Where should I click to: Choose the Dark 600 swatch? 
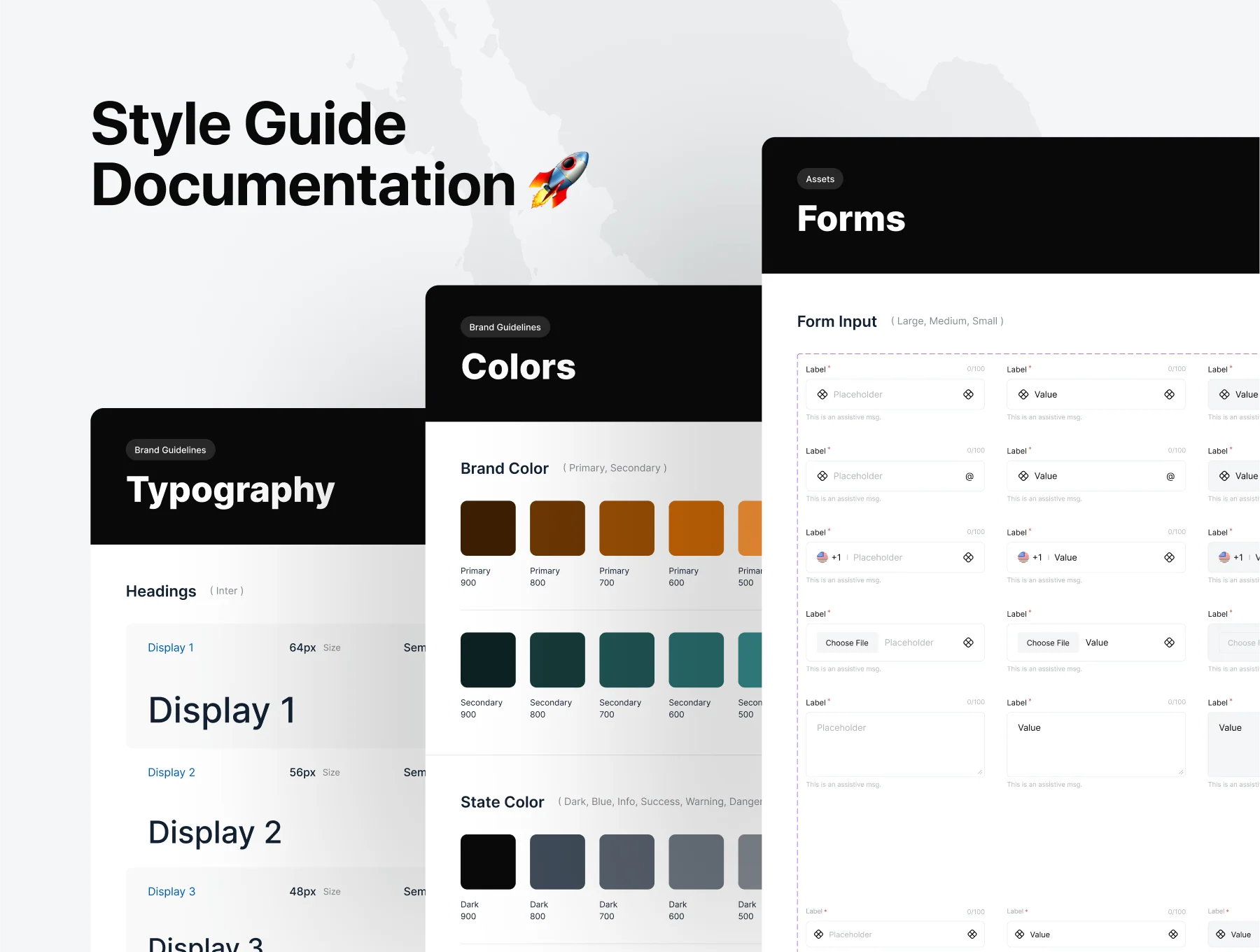pos(696,862)
